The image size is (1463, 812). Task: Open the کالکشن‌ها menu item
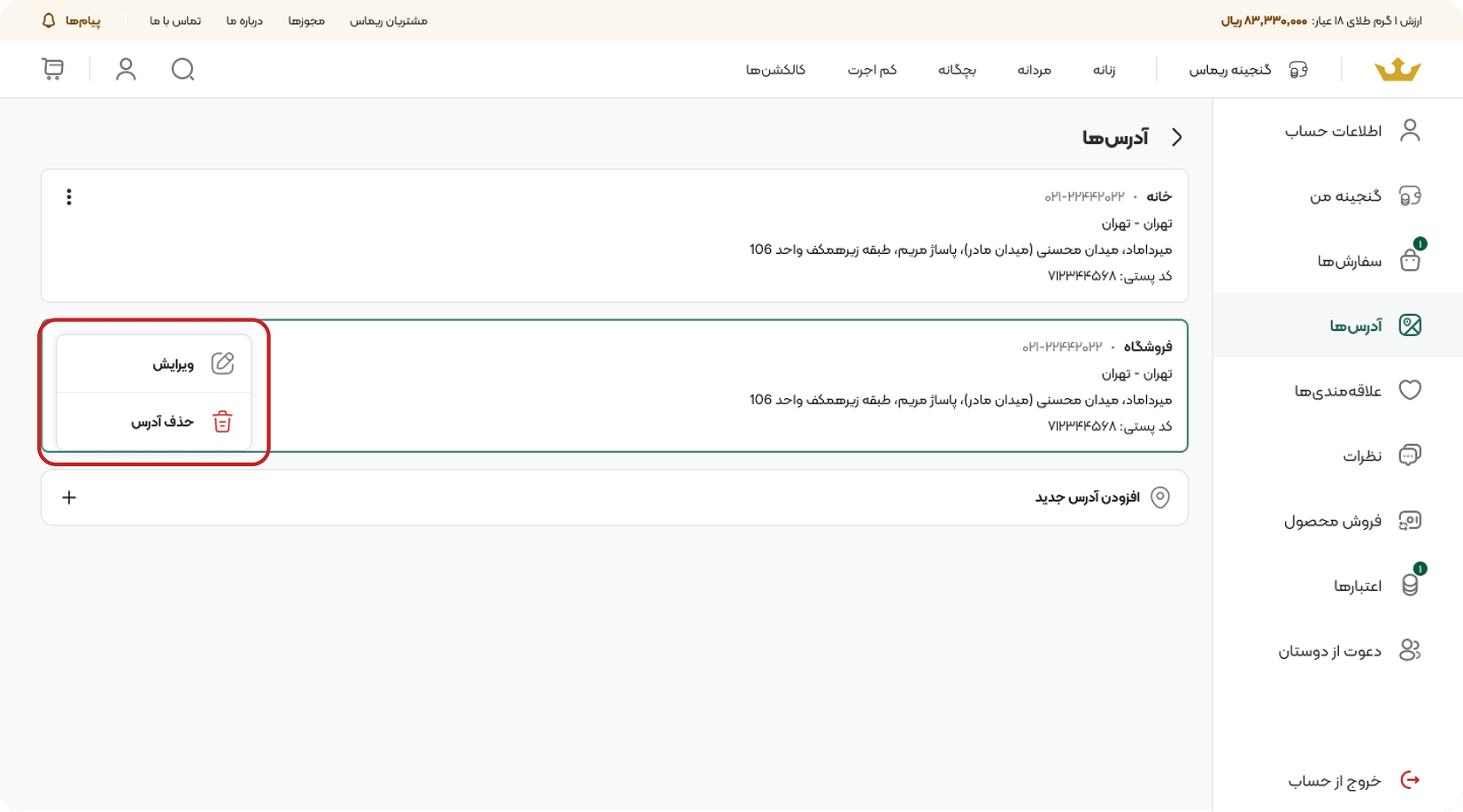click(x=775, y=70)
